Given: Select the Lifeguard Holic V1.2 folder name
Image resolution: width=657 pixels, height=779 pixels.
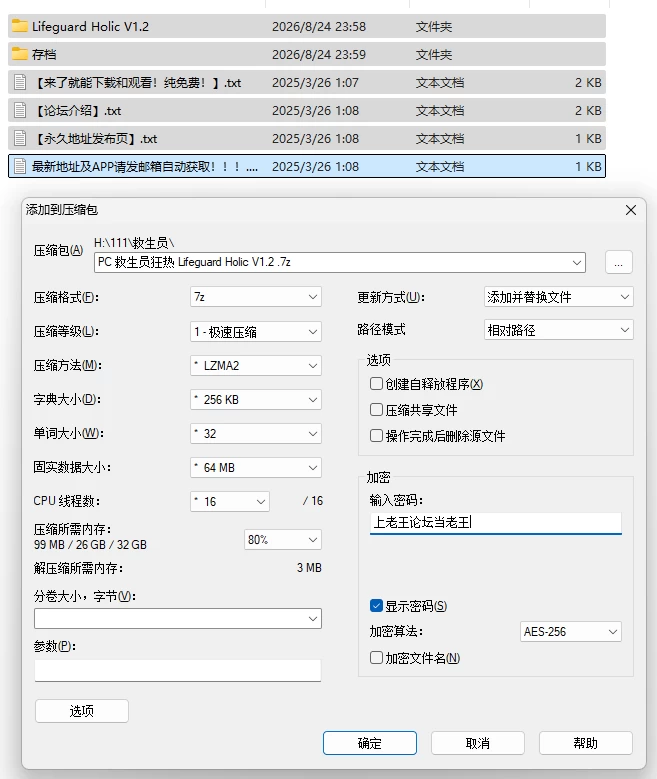Looking at the screenshot, I should (90, 26).
